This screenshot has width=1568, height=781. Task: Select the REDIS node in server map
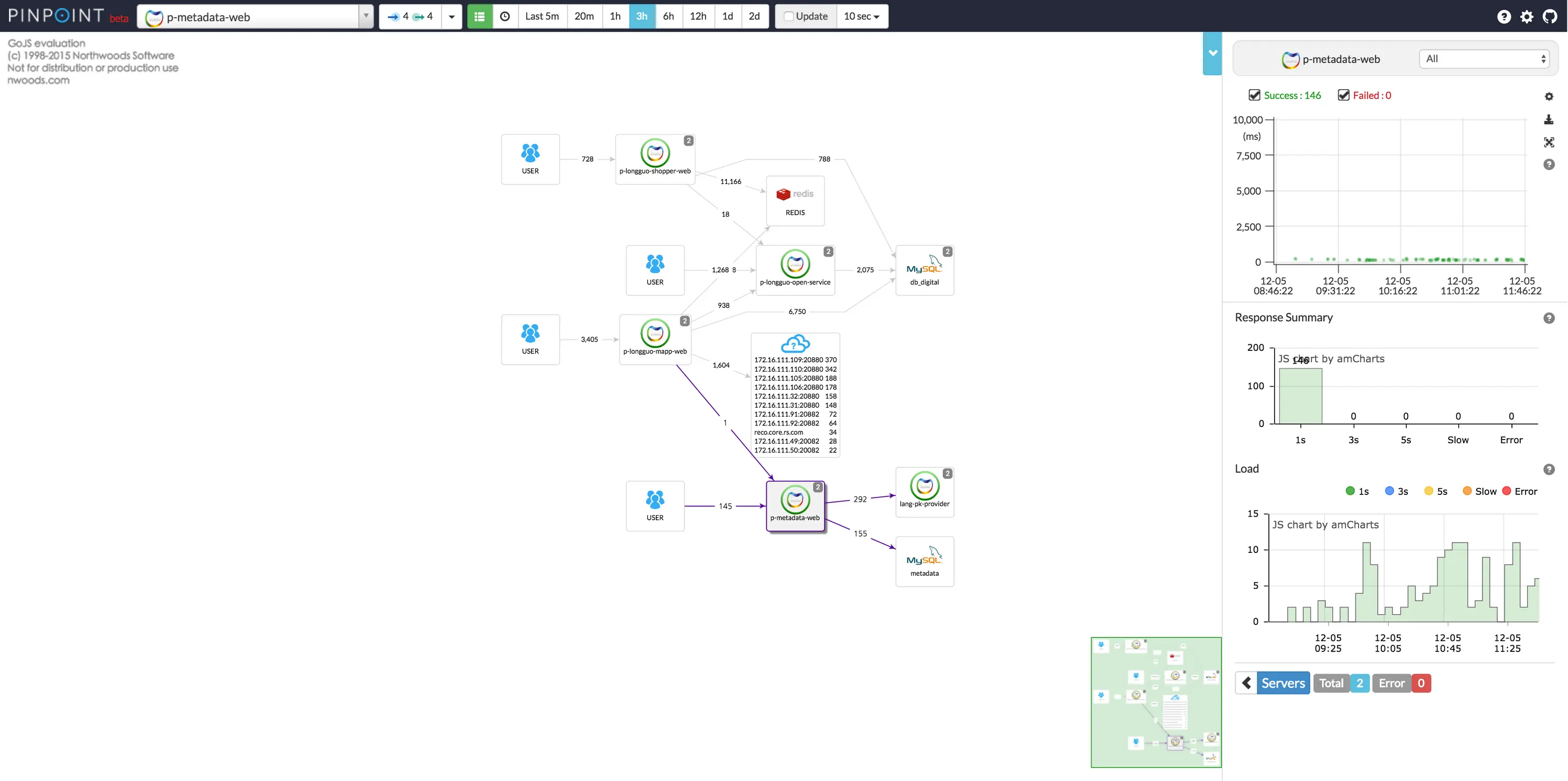794,201
